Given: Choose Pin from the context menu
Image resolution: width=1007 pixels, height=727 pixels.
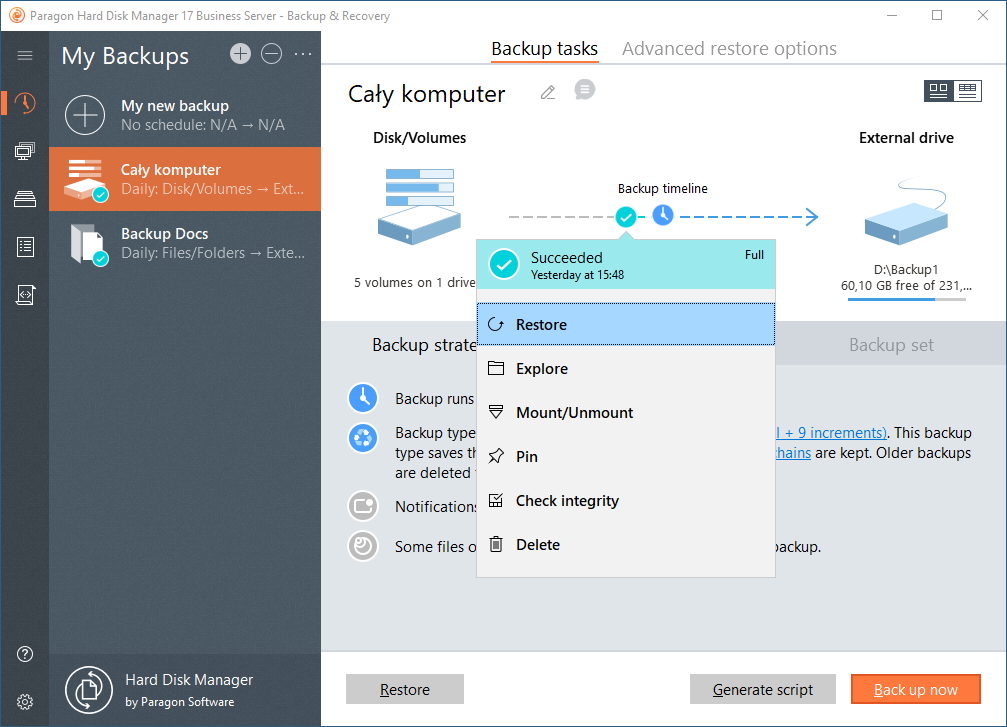Looking at the screenshot, I should (x=626, y=457).
